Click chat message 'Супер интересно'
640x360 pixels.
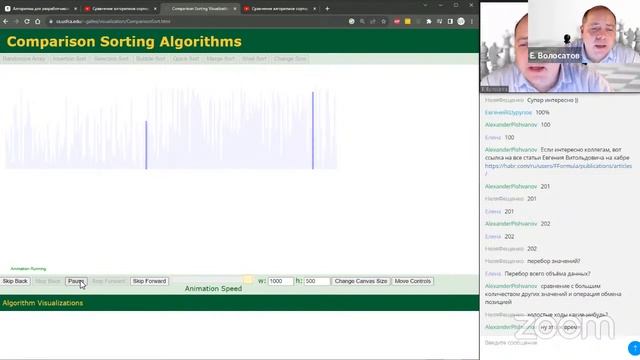552,100
